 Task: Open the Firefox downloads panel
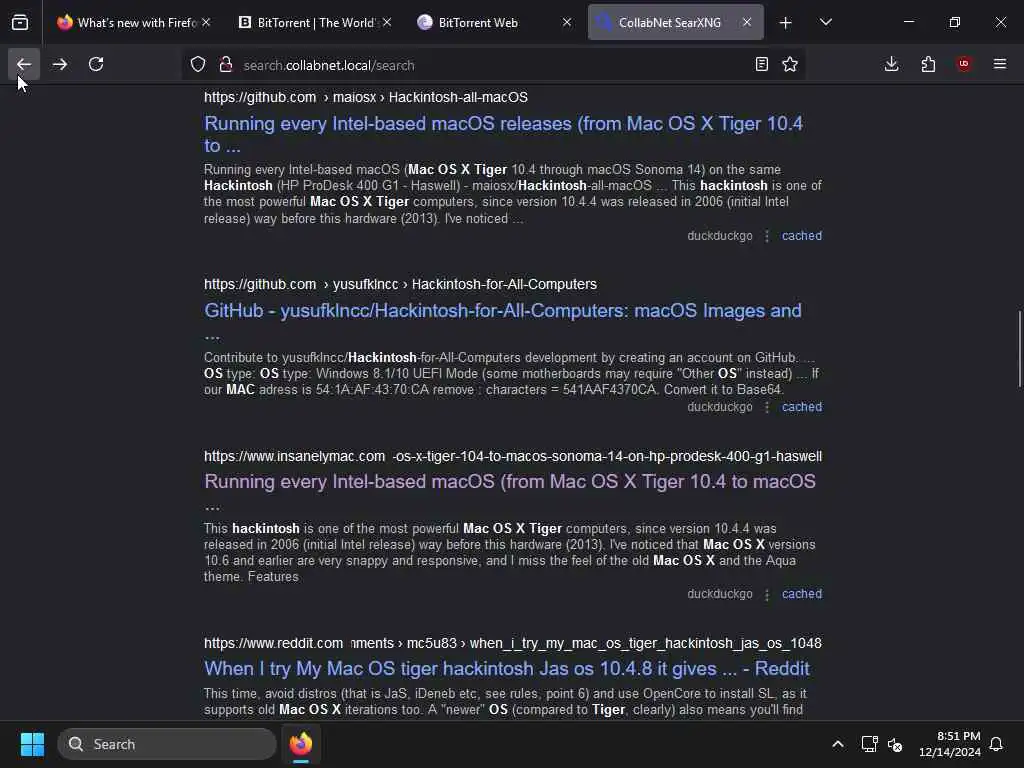[x=891, y=64]
